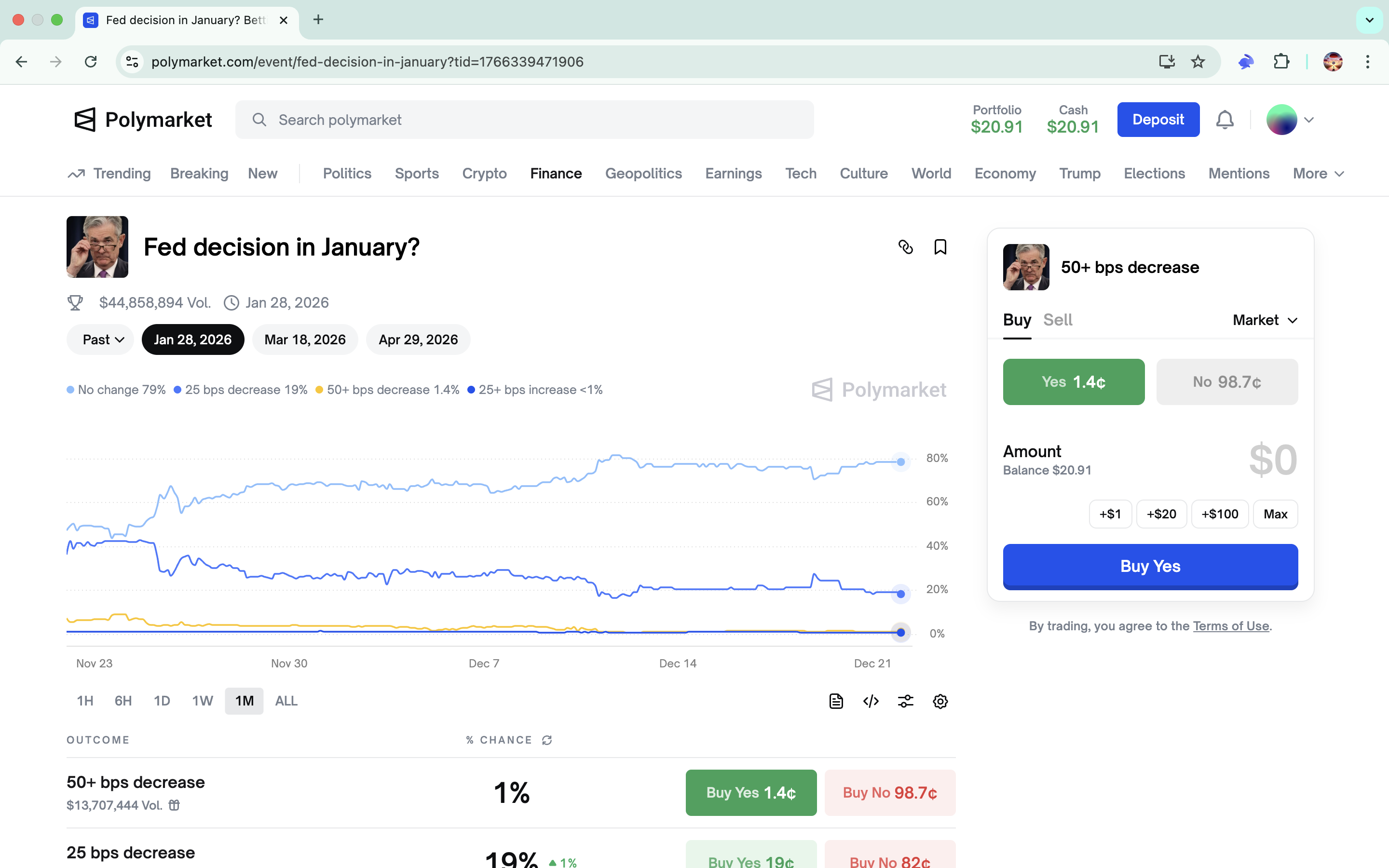The width and height of the screenshot is (1389, 868).
Task: Open the notifications bell
Action: 1224,120
